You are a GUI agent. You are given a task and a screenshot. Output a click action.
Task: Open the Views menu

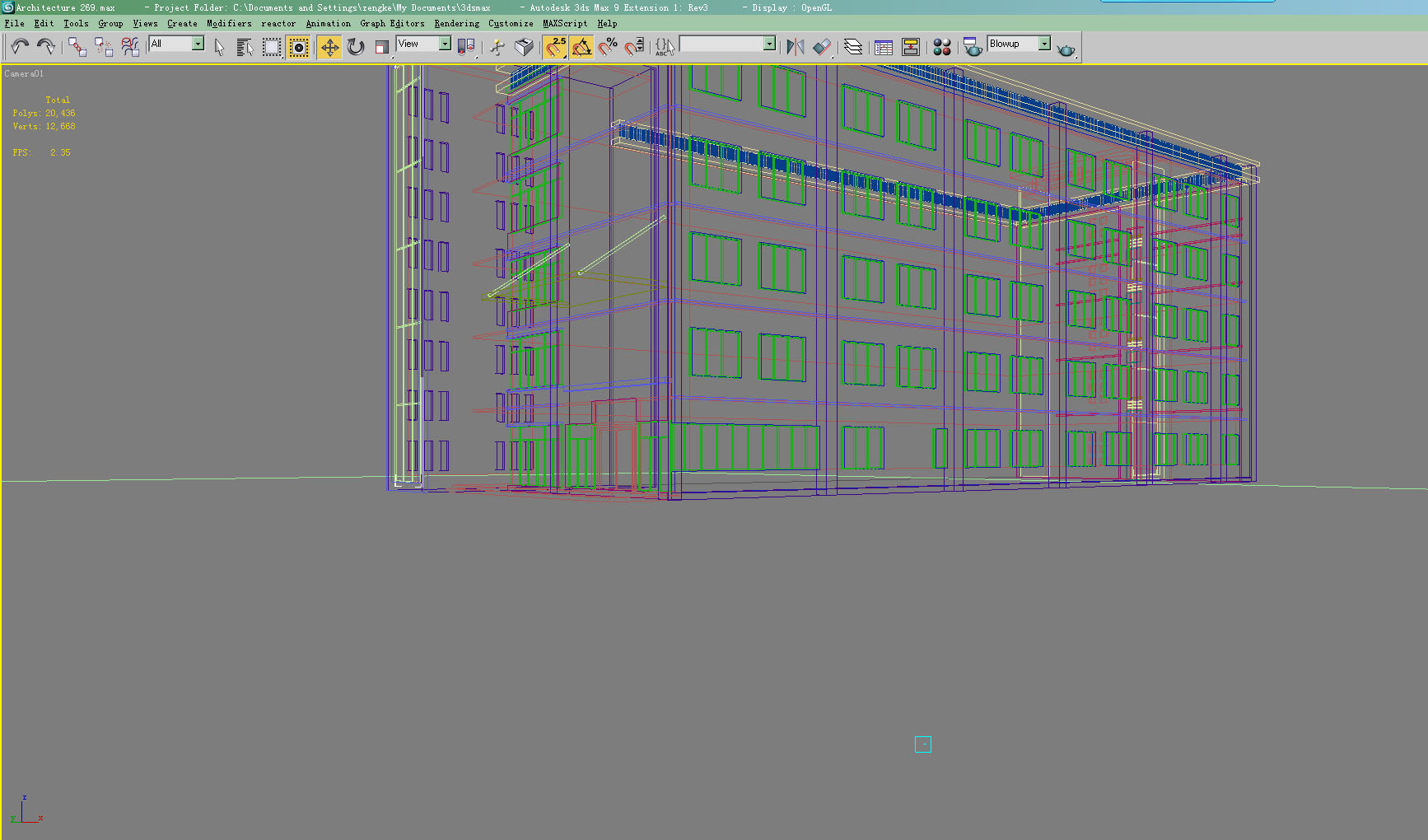[145, 23]
